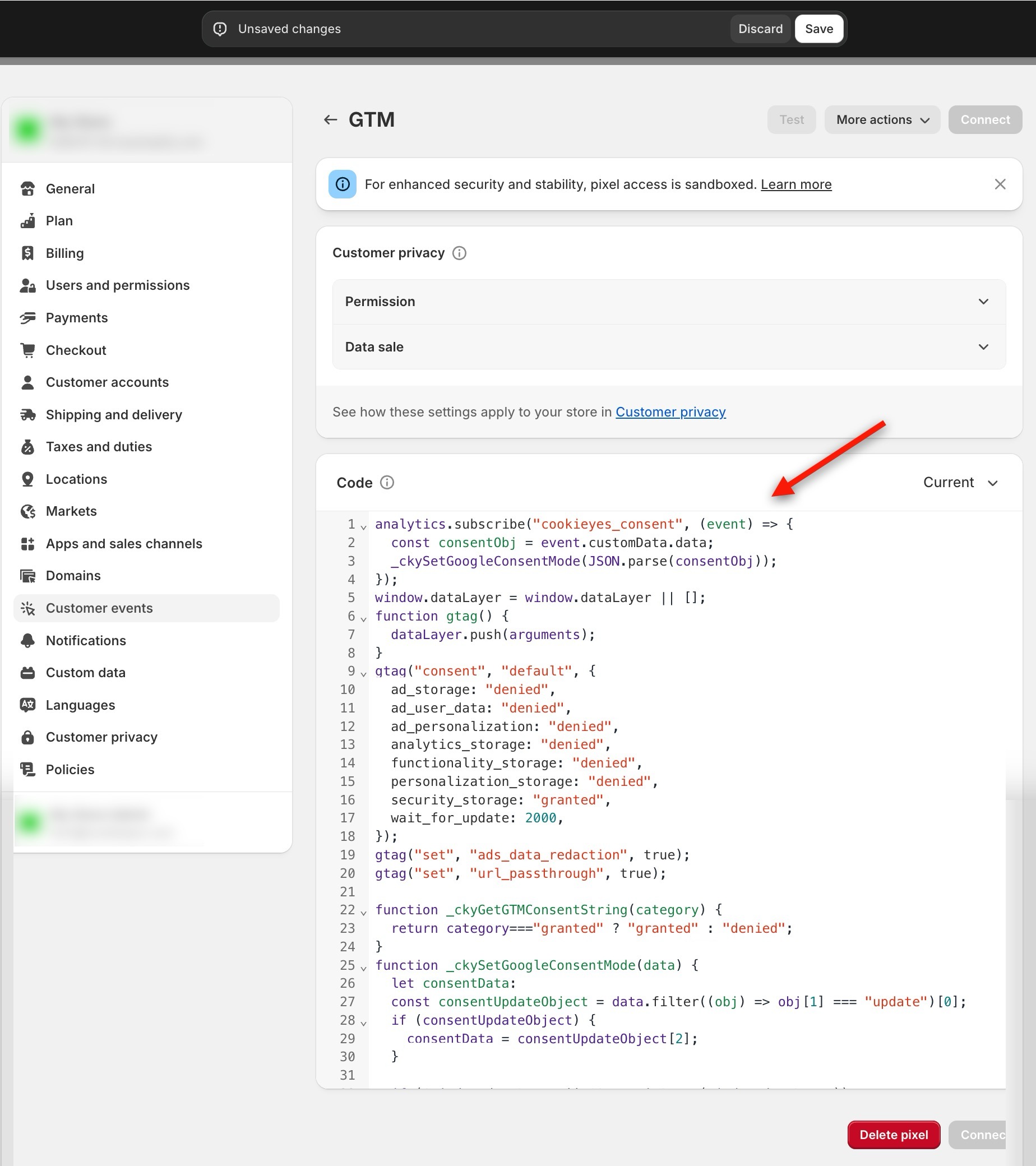Click the second store entry below Policies
This screenshot has width=1036, height=1166.
coord(147,822)
